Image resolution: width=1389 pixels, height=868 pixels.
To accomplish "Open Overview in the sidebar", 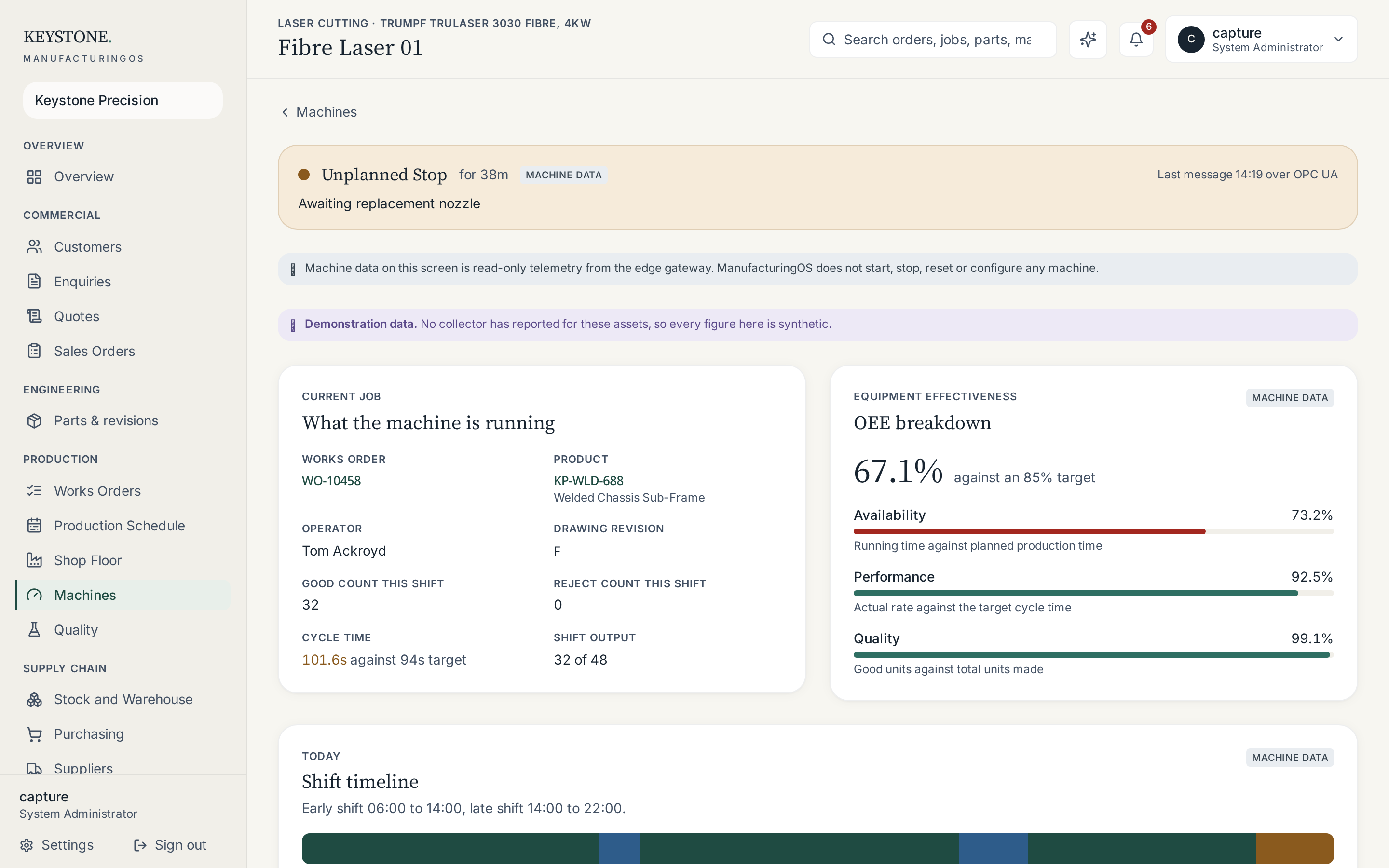I will (123, 177).
